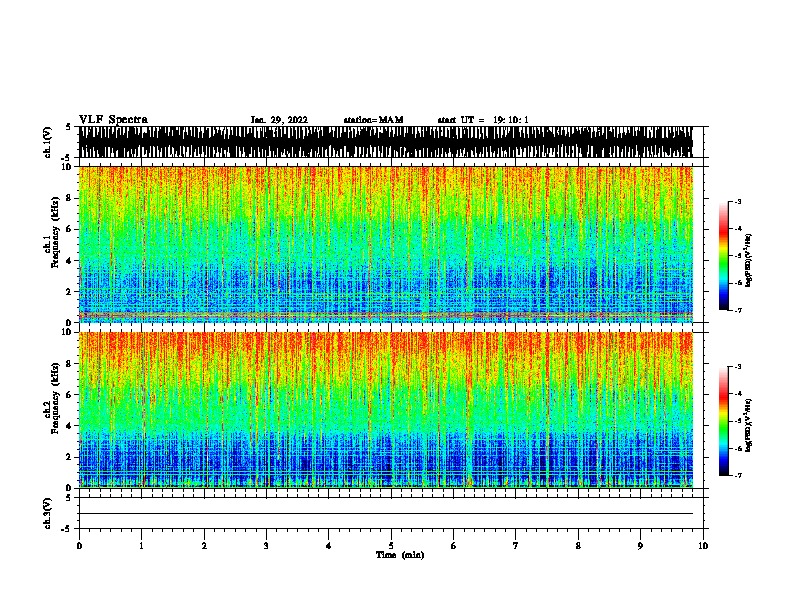Click time axis tick label "8"
792x612 pixels.
[578, 546]
